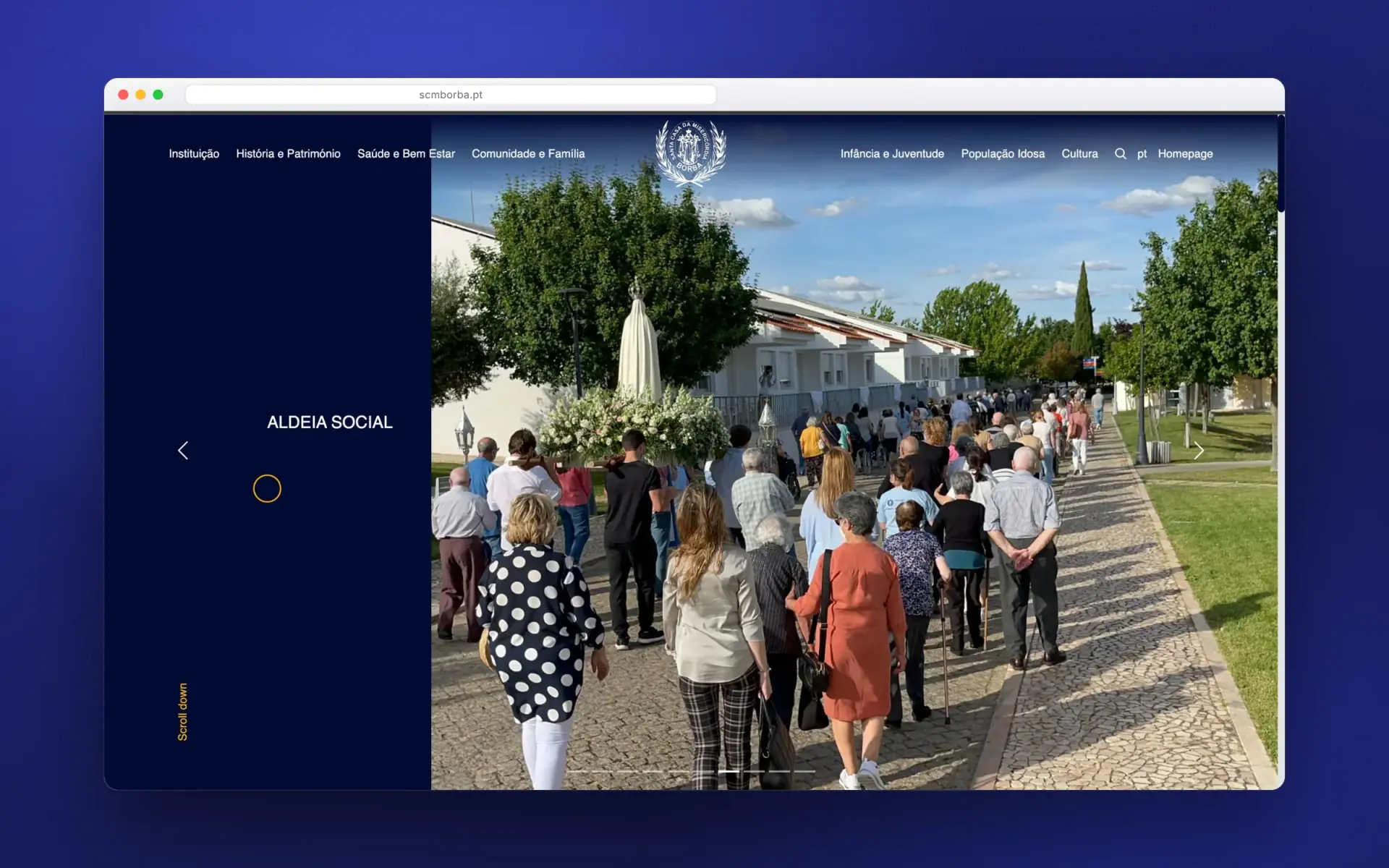Open the pt language selector
Screen dimensions: 1389x868
[x=1142, y=154]
